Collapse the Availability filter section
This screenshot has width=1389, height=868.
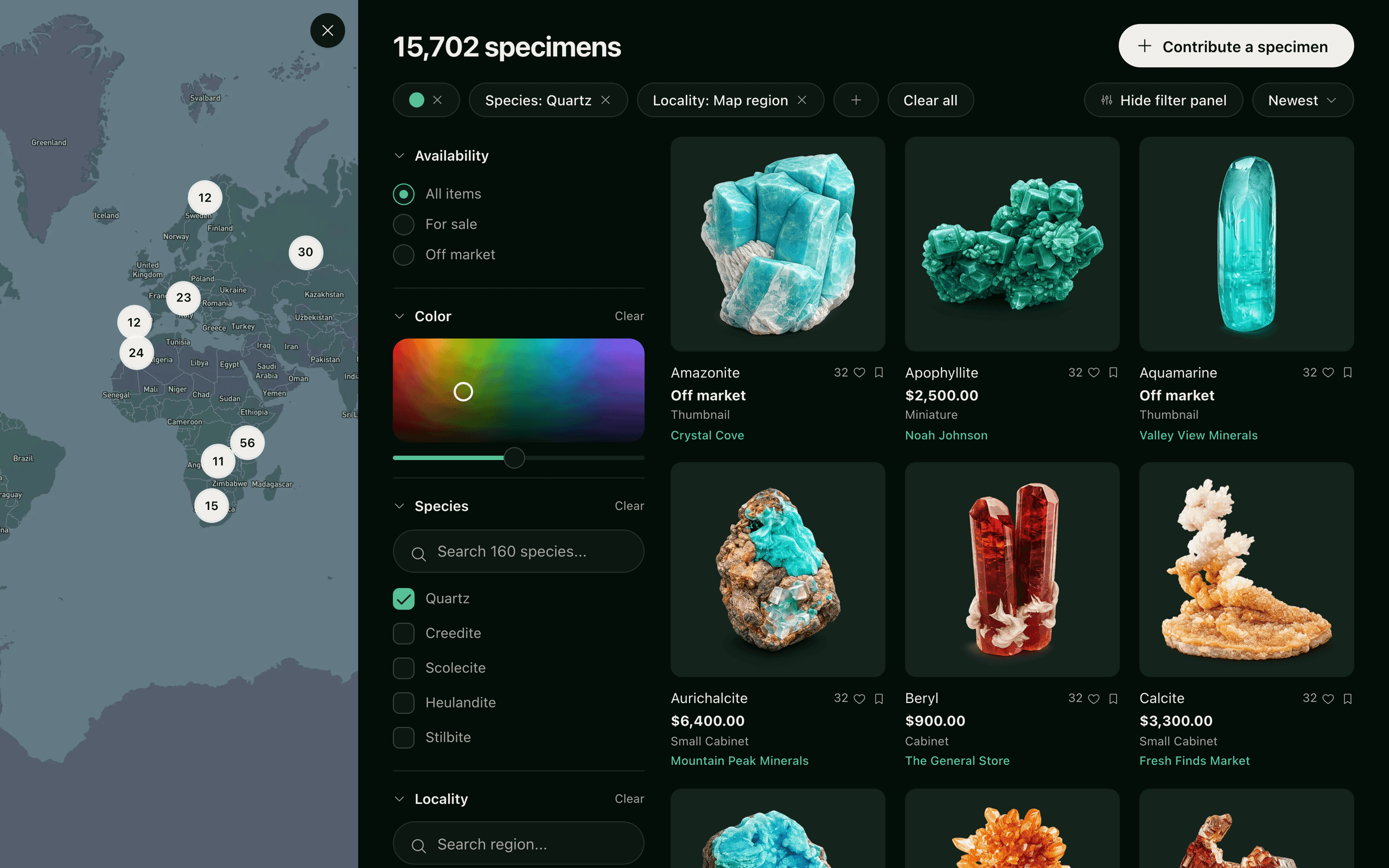click(x=399, y=156)
